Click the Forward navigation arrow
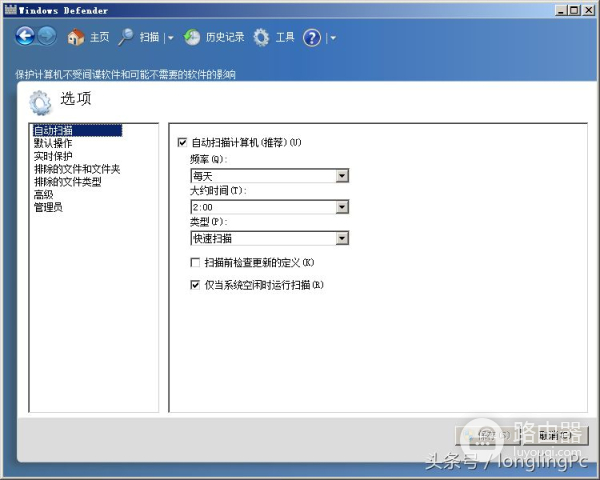Image resolution: width=600 pixels, height=480 pixels. [47, 37]
